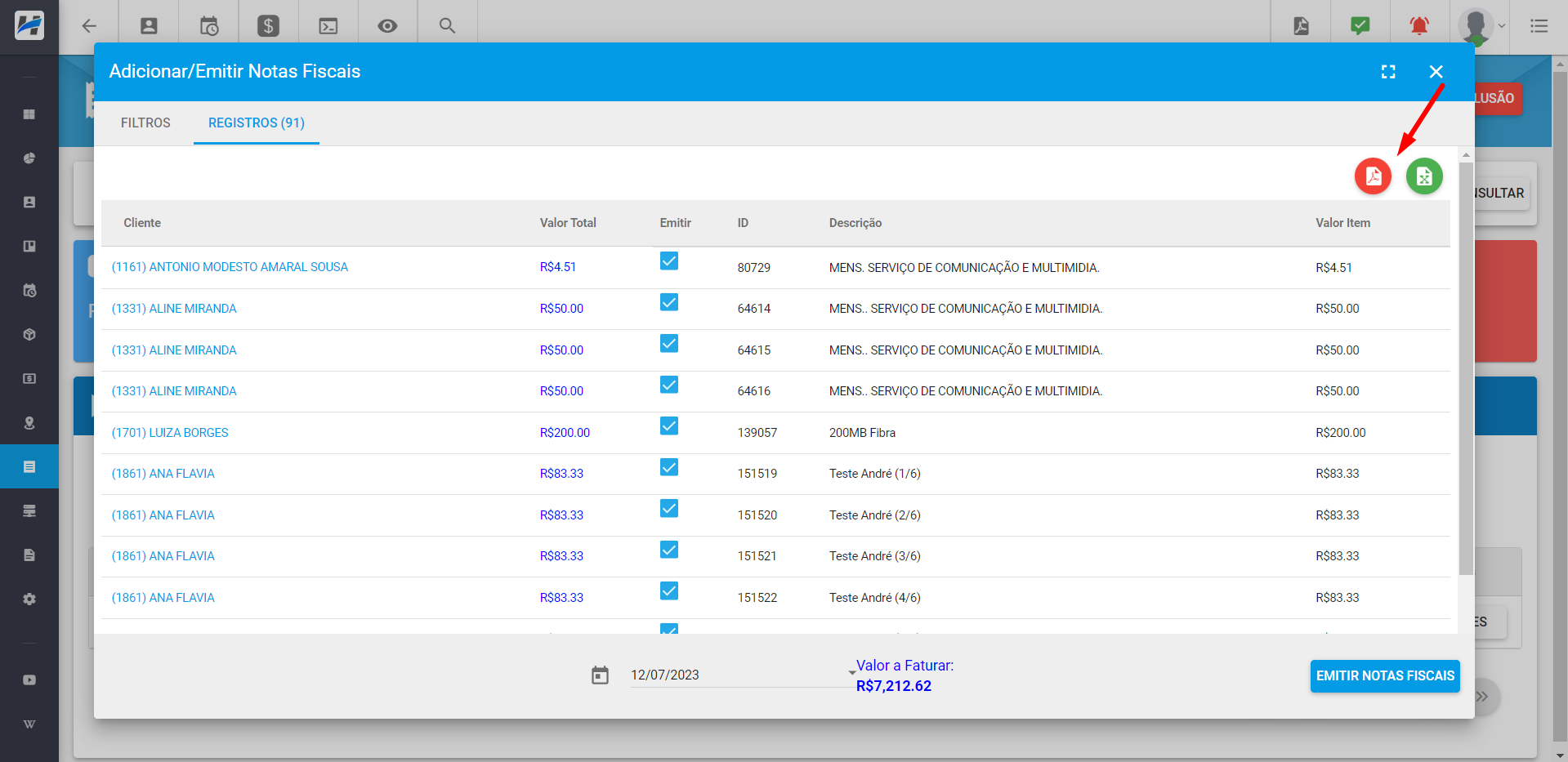Open the red notification bell
The image size is (1568, 762).
click(x=1419, y=26)
